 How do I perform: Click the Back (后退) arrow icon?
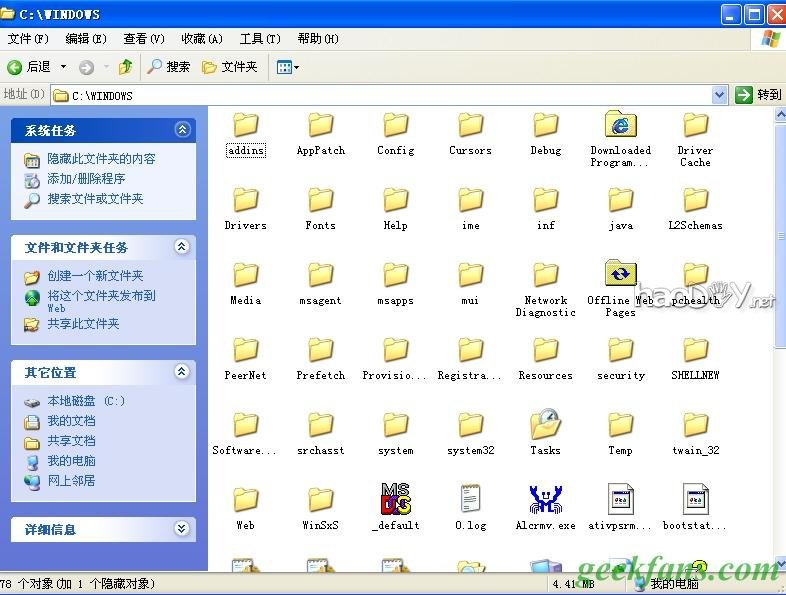(15, 67)
